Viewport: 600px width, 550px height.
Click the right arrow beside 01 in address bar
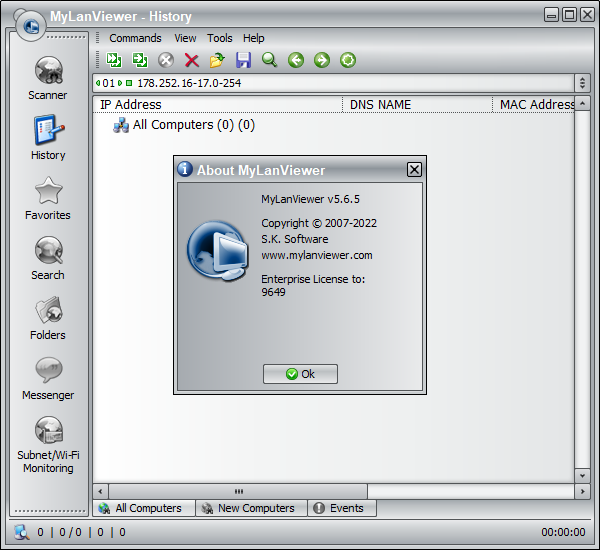pyautogui.click(x=120, y=83)
